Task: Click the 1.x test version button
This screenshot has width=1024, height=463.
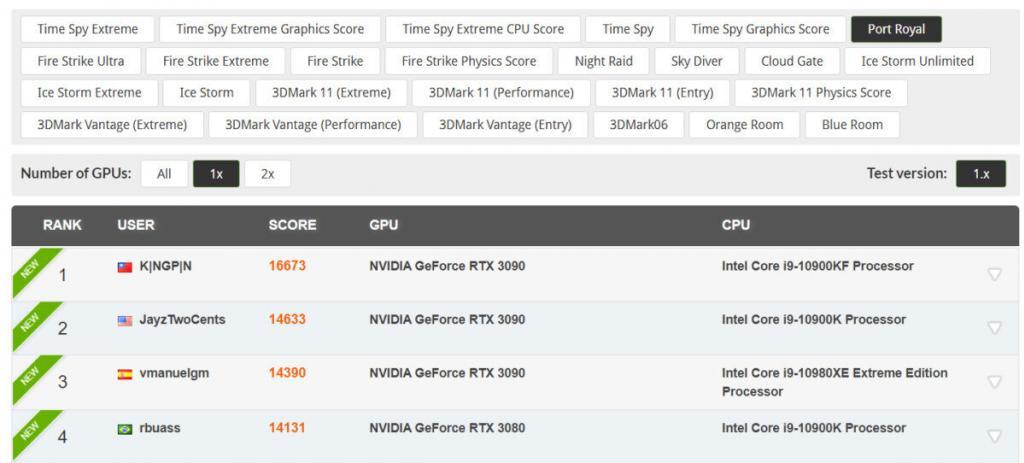Action: coord(981,174)
